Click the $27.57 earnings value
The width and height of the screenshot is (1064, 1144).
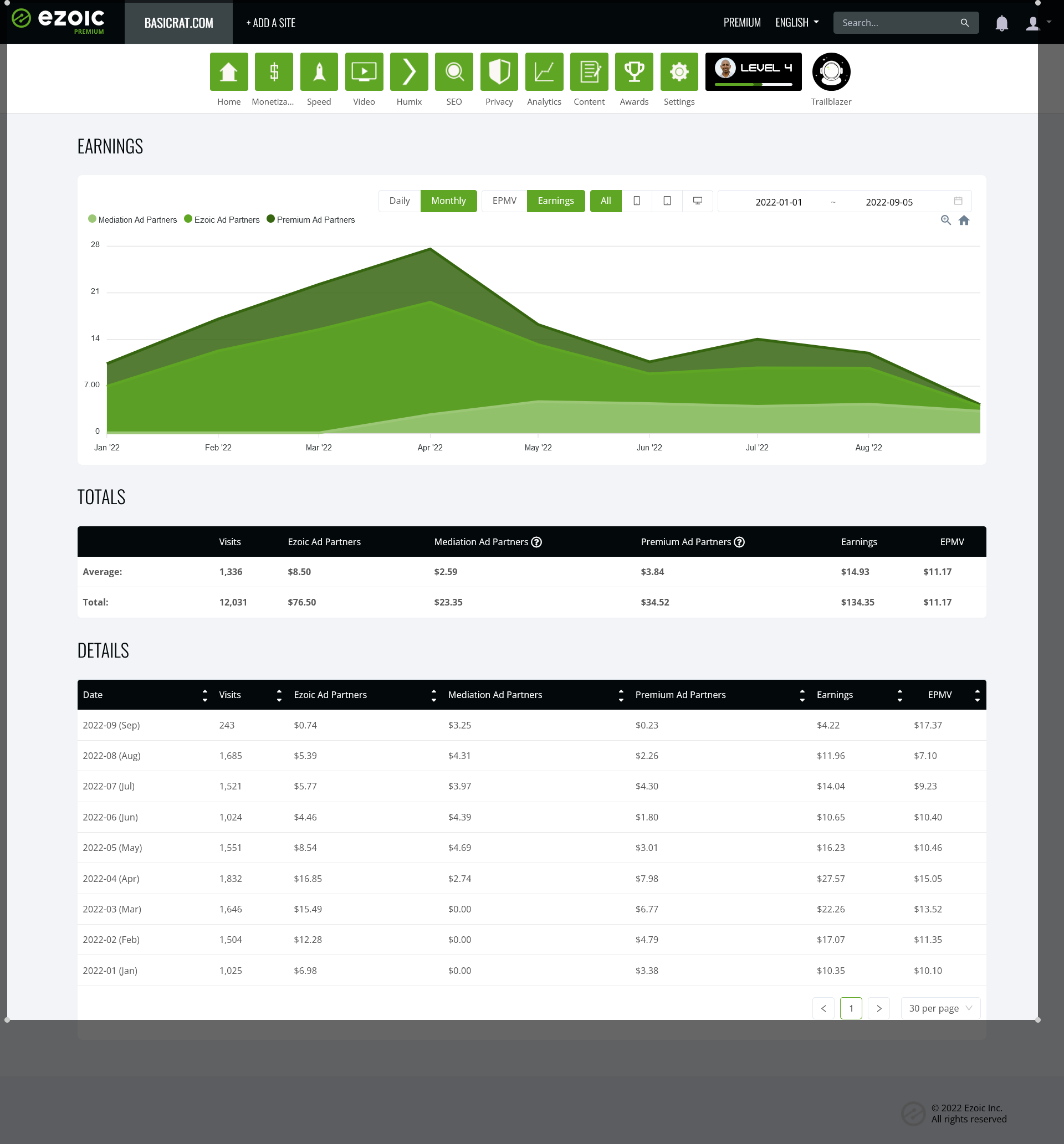(831, 879)
